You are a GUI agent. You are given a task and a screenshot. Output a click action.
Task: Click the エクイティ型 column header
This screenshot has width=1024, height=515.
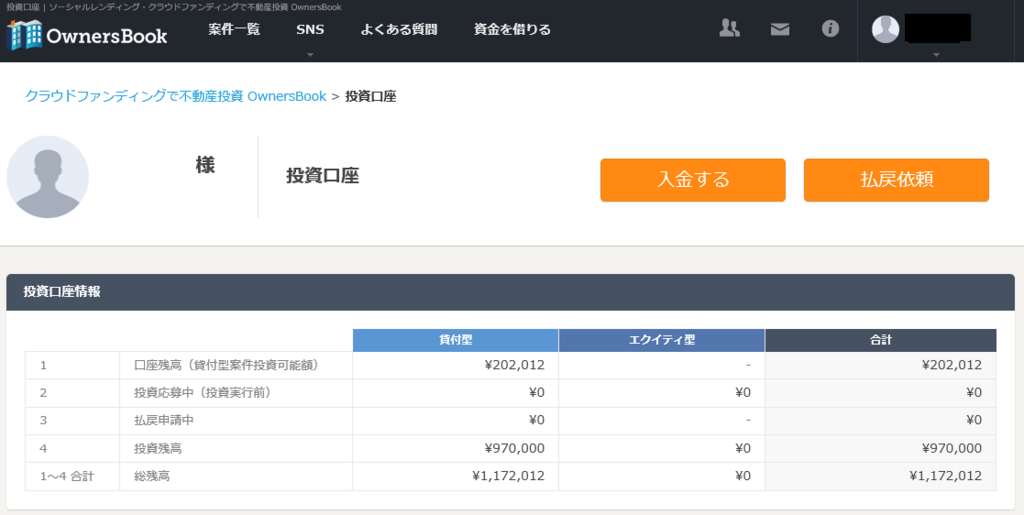click(662, 340)
